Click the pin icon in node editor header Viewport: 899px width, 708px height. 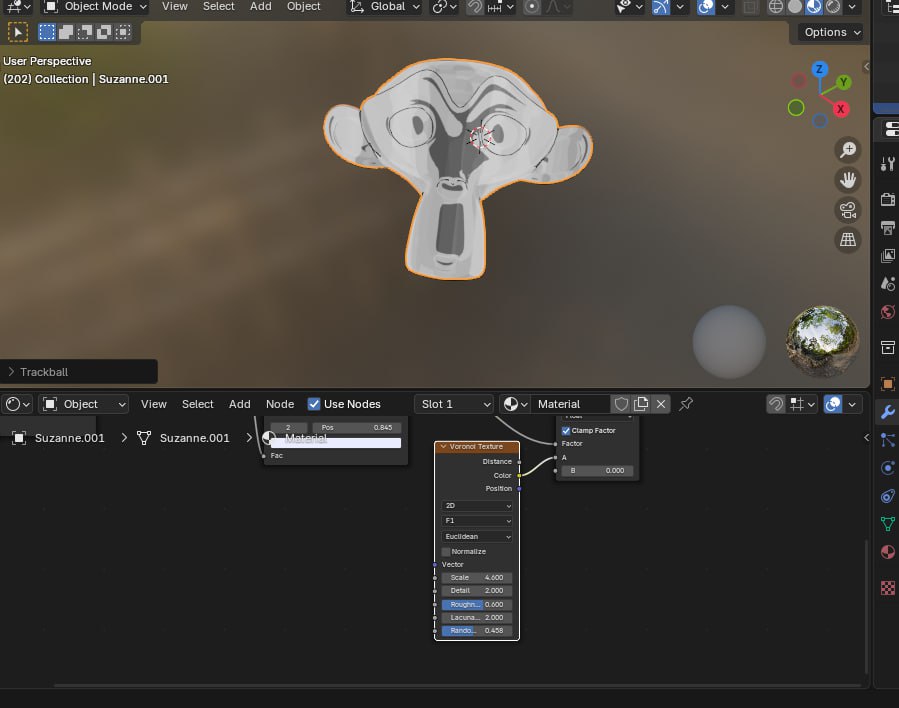point(686,404)
